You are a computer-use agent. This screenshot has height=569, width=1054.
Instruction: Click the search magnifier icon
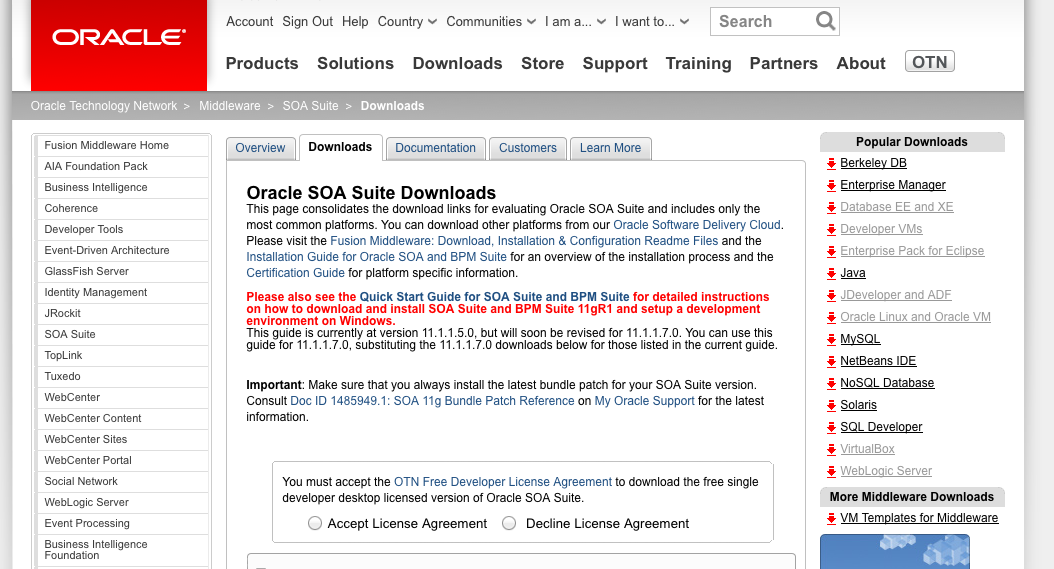click(825, 22)
